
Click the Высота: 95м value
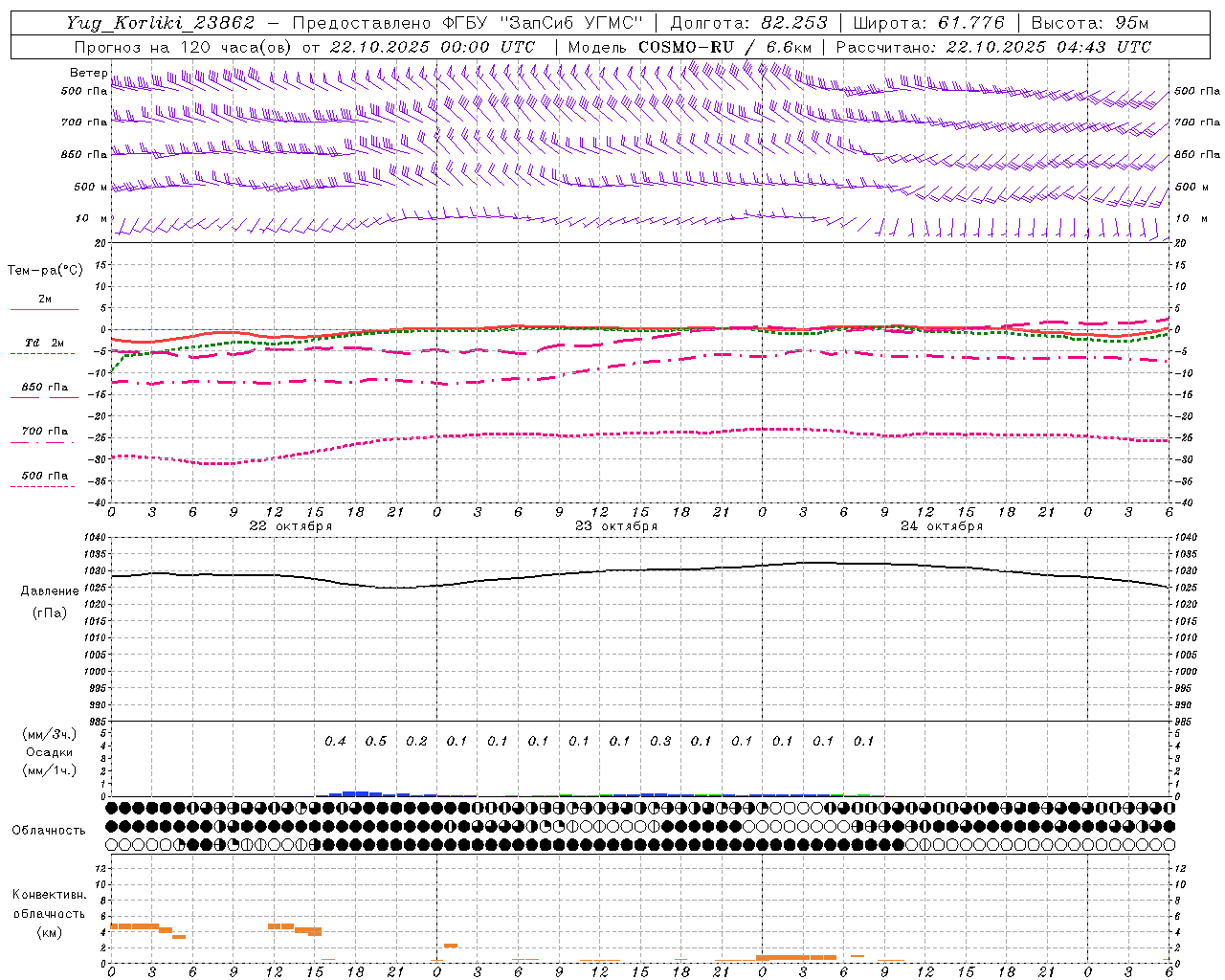pyautogui.click(x=1089, y=23)
